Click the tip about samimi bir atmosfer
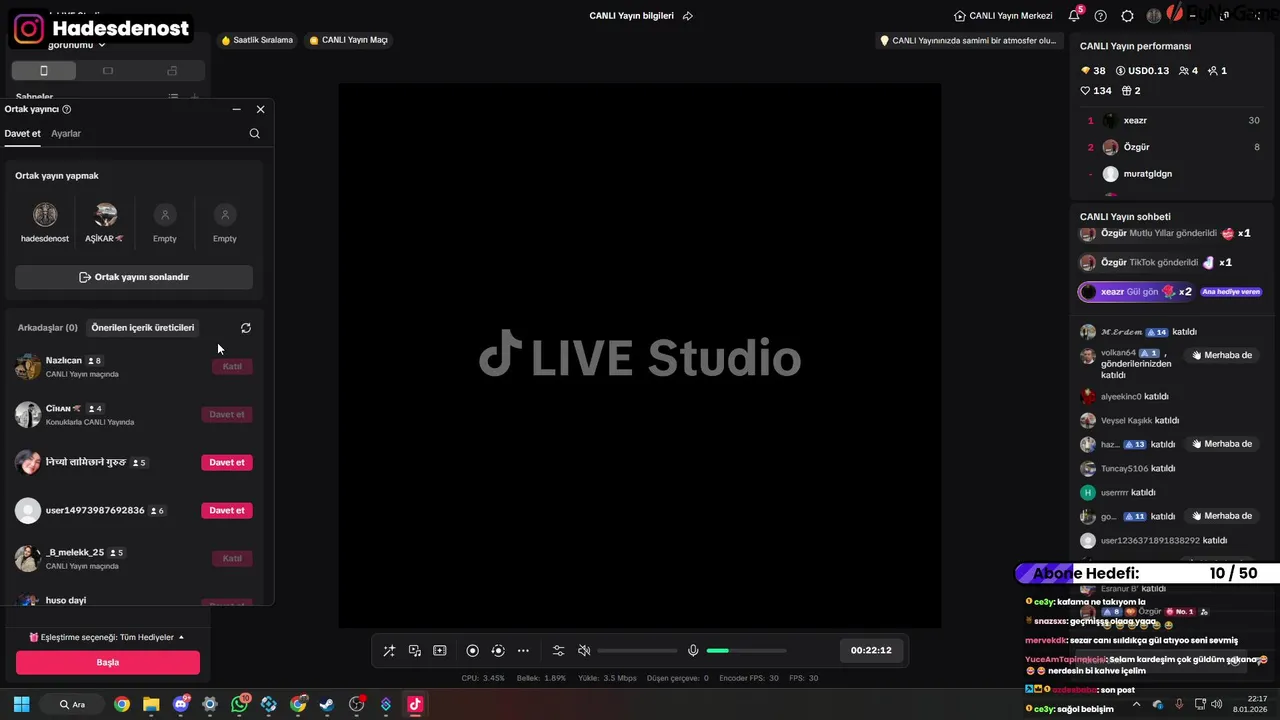 point(967,41)
